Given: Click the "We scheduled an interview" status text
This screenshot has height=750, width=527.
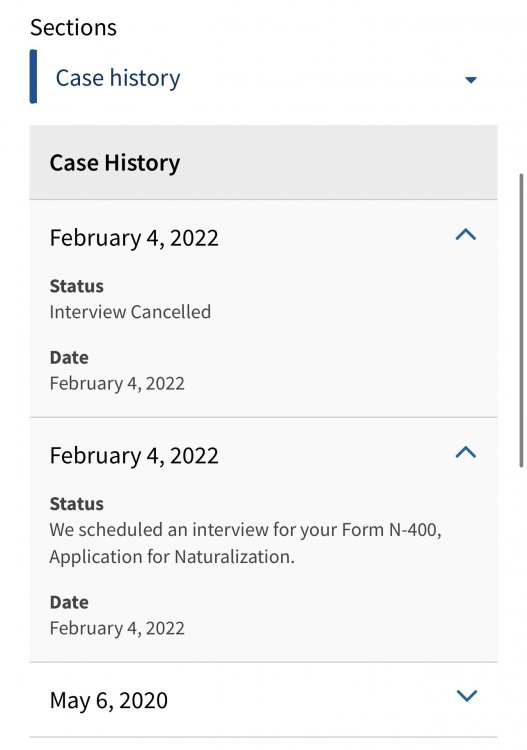Looking at the screenshot, I should [245, 543].
